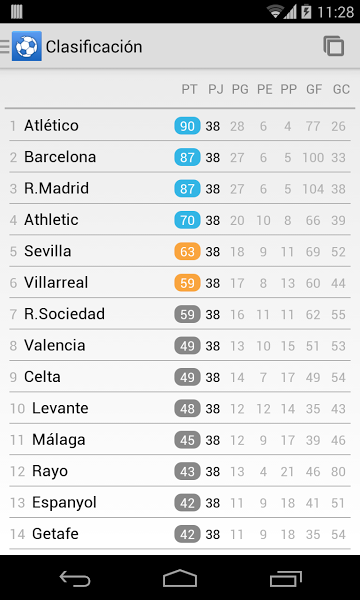This screenshot has width=360, height=600.
Task: Select the Atlético row
Action: pos(180,126)
